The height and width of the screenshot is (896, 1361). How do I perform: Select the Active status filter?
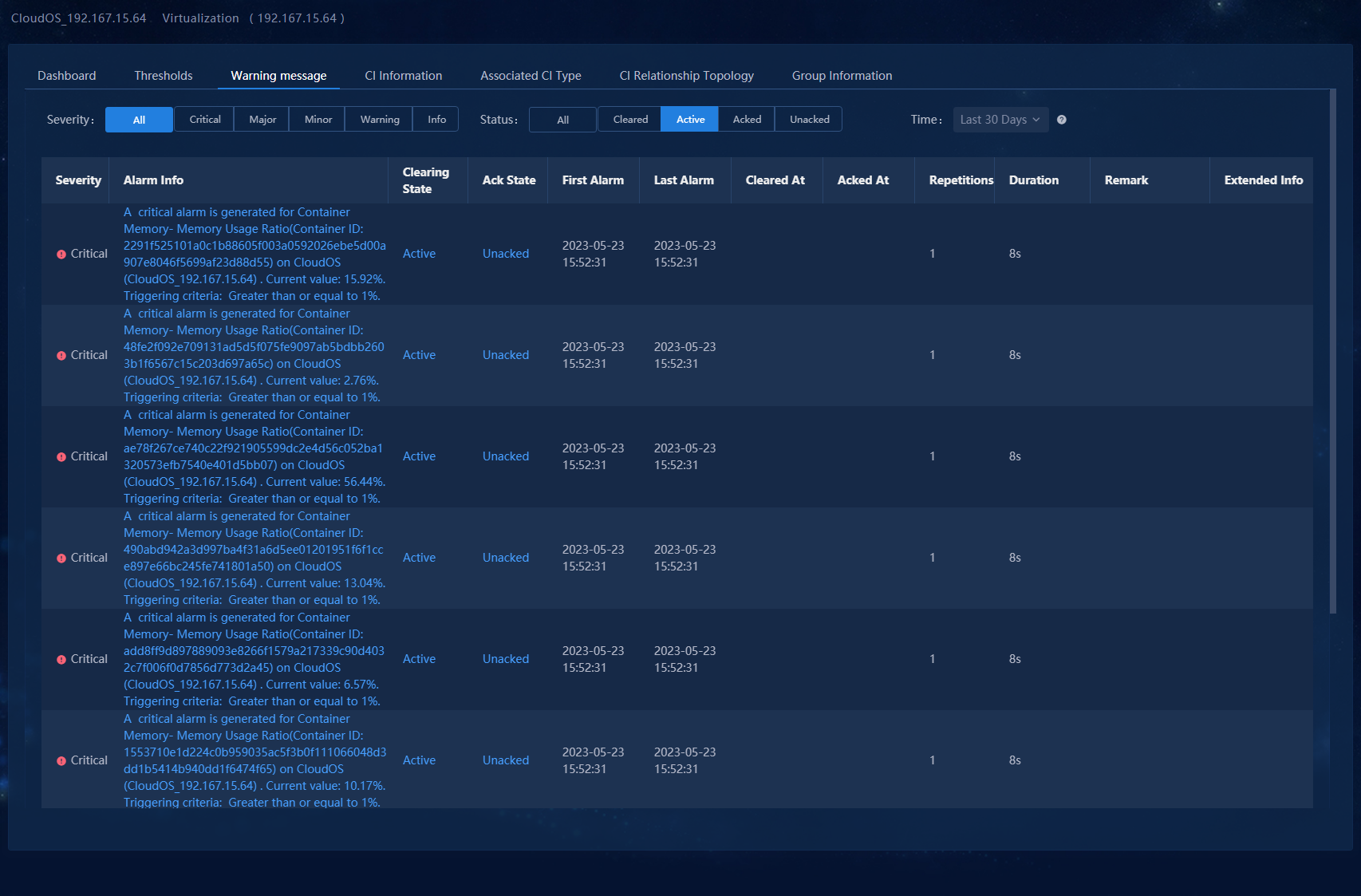(690, 120)
